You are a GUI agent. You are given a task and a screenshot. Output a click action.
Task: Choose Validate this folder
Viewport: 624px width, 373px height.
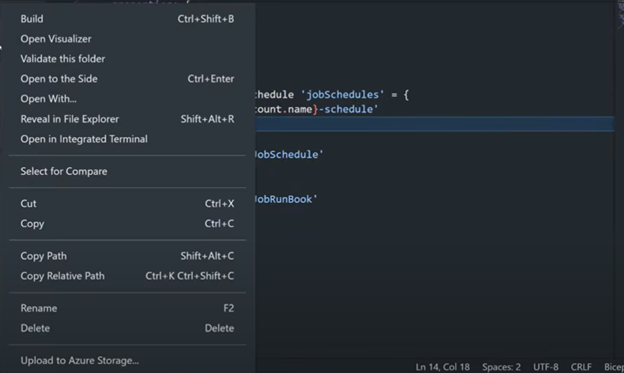127,59
